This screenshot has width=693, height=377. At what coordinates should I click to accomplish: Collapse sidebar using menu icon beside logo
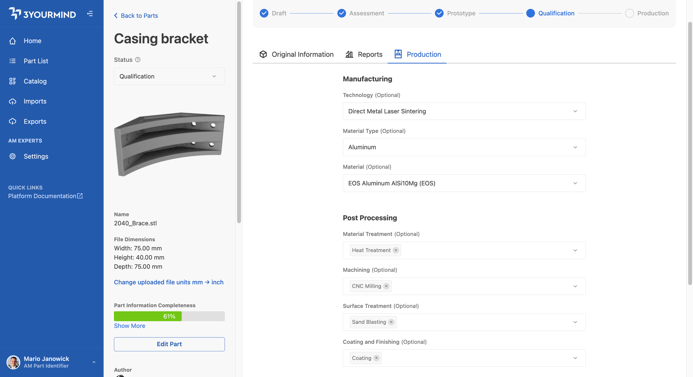pyautogui.click(x=90, y=14)
